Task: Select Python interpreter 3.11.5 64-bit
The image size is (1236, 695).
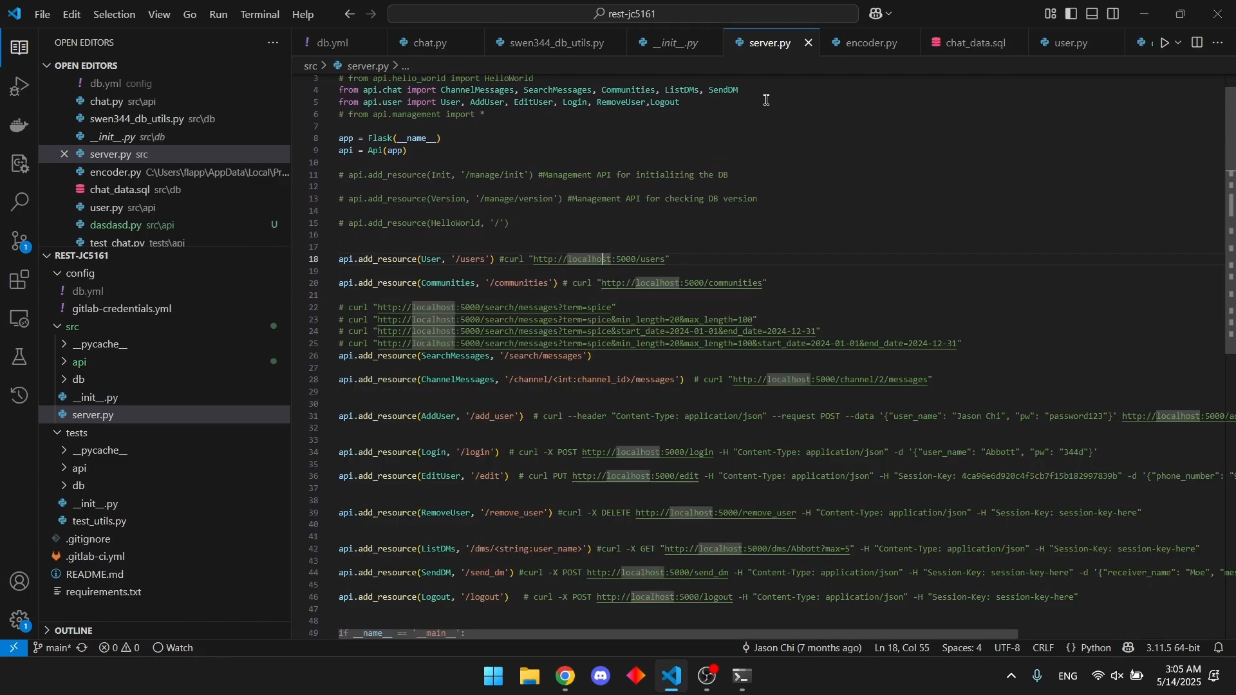Action: [1174, 648]
